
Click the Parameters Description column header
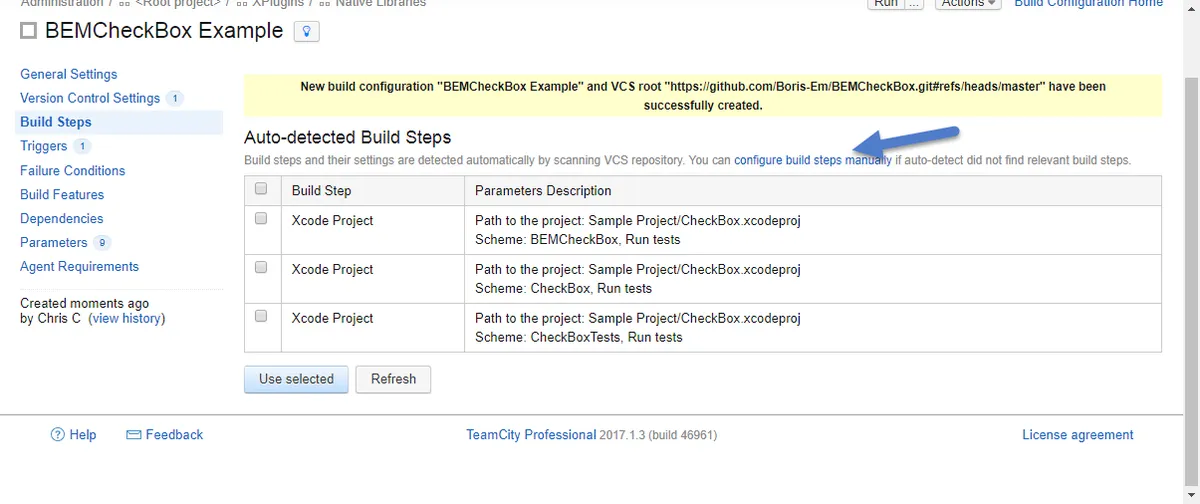tap(543, 190)
